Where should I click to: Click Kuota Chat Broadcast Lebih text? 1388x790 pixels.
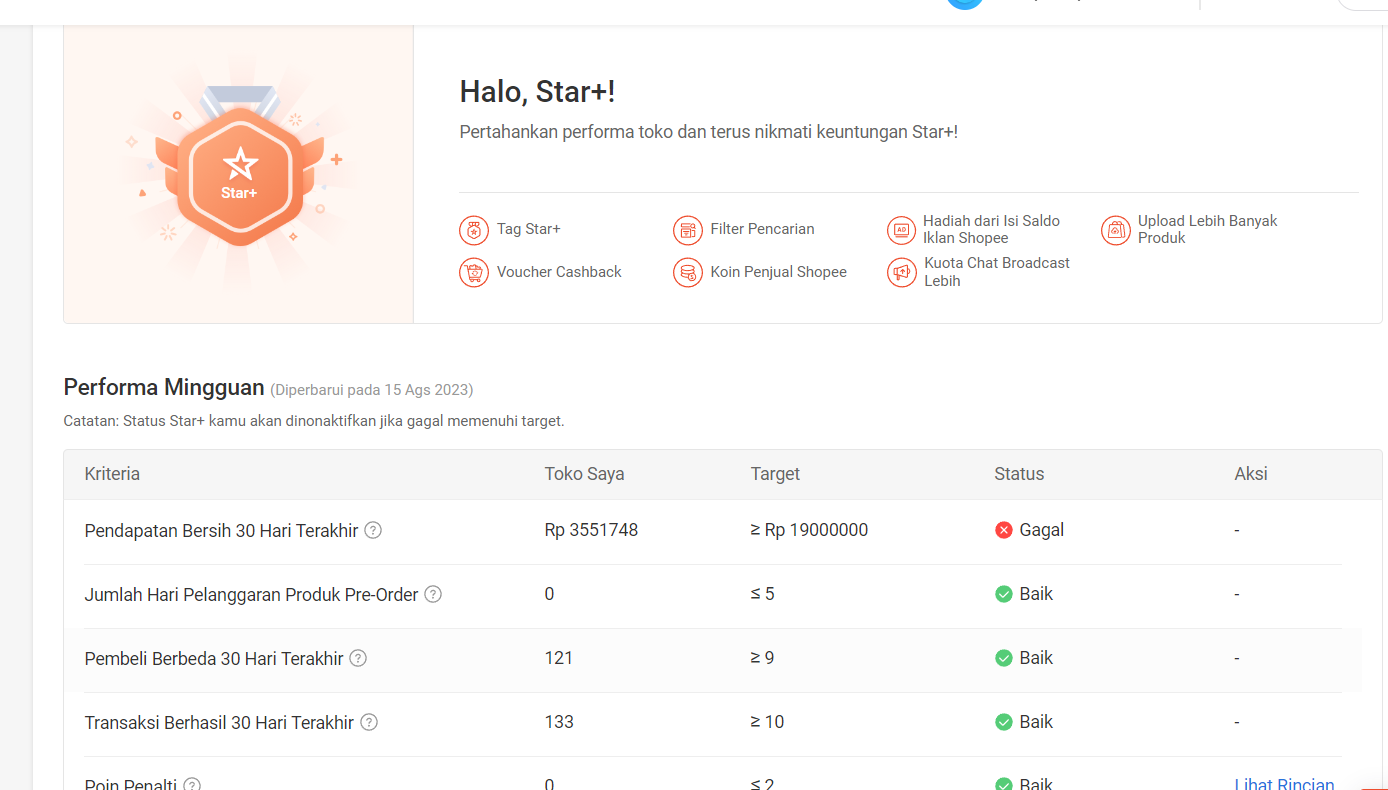(x=997, y=272)
